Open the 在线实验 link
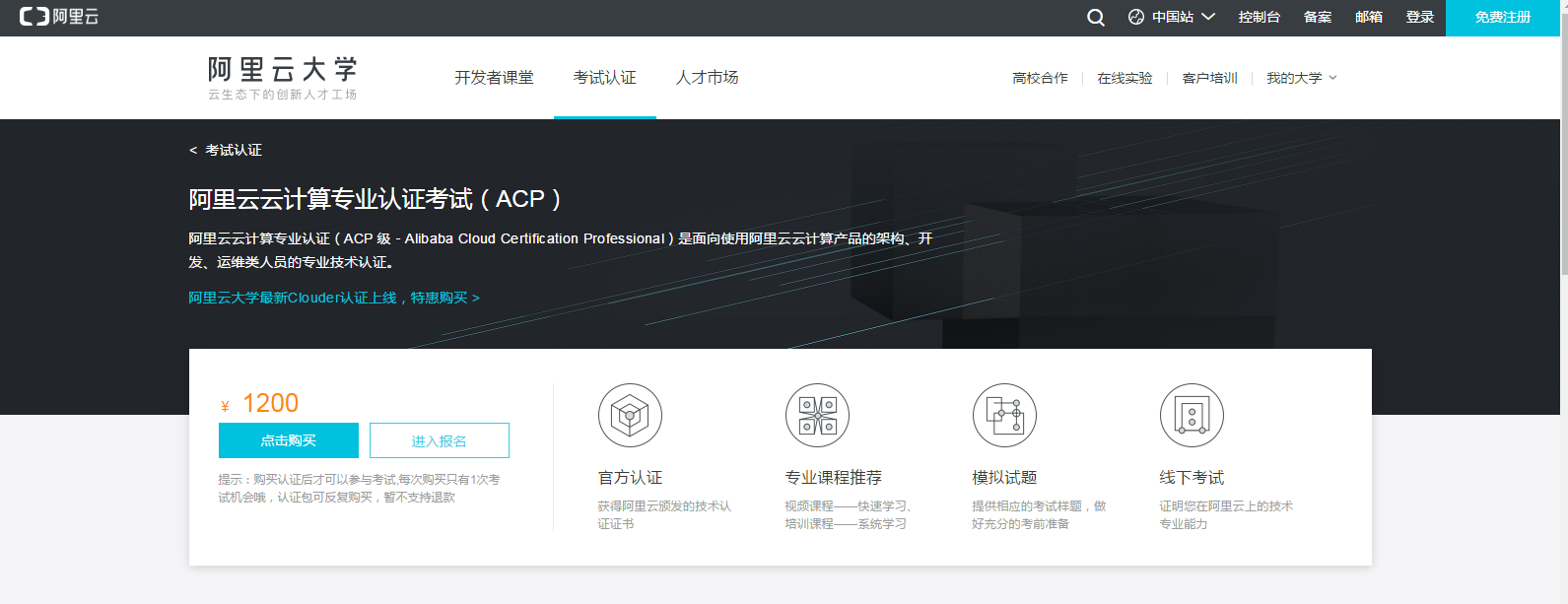The width and height of the screenshot is (1568, 604). coord(1125,78)
